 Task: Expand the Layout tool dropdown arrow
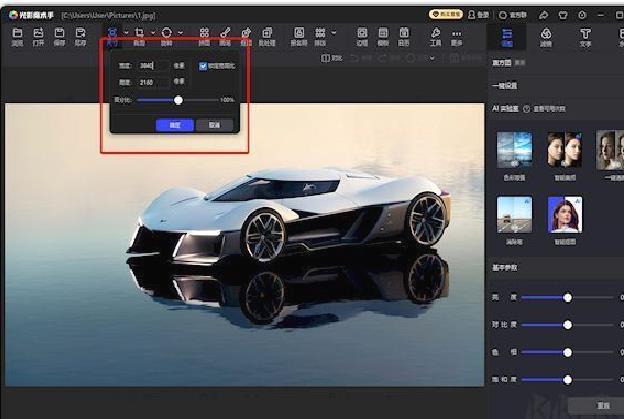(333, 33)
